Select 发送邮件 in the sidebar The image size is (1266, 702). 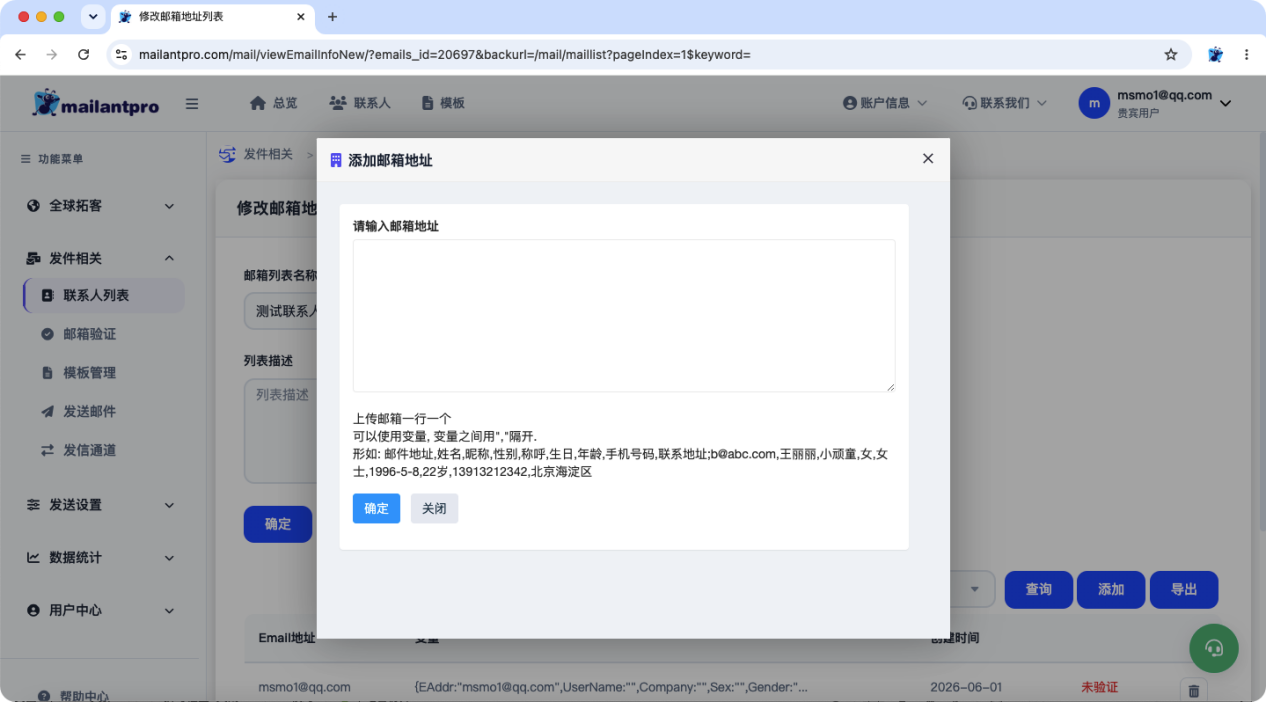coord(89,411)
